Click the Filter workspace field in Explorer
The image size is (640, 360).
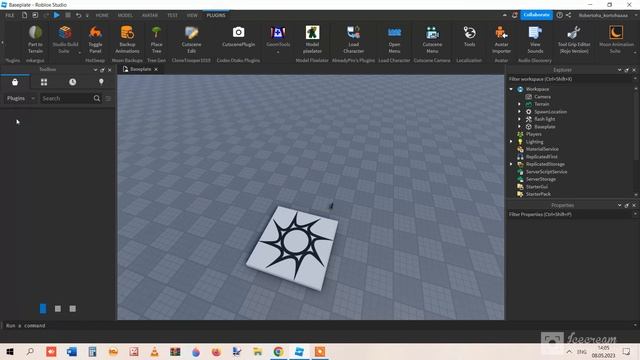click(570, 79)
